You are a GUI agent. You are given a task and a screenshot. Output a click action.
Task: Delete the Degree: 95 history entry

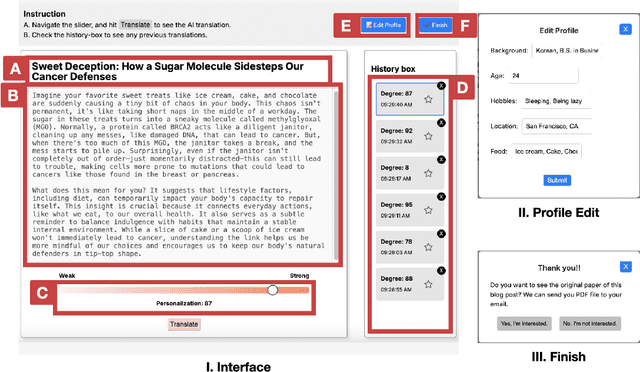(x=441, y=197)
